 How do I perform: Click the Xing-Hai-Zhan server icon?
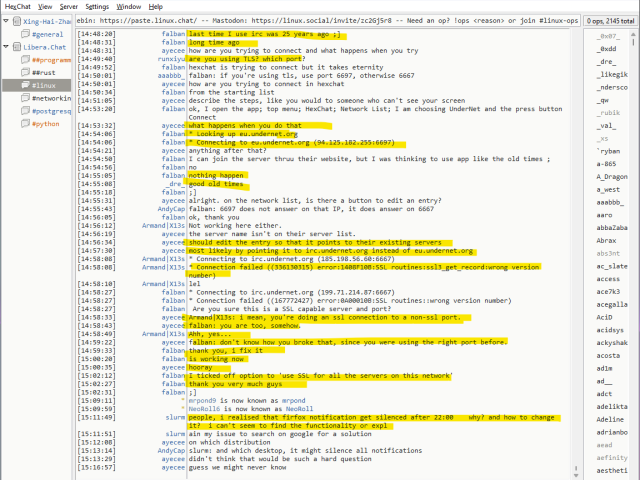pos(17,21)
